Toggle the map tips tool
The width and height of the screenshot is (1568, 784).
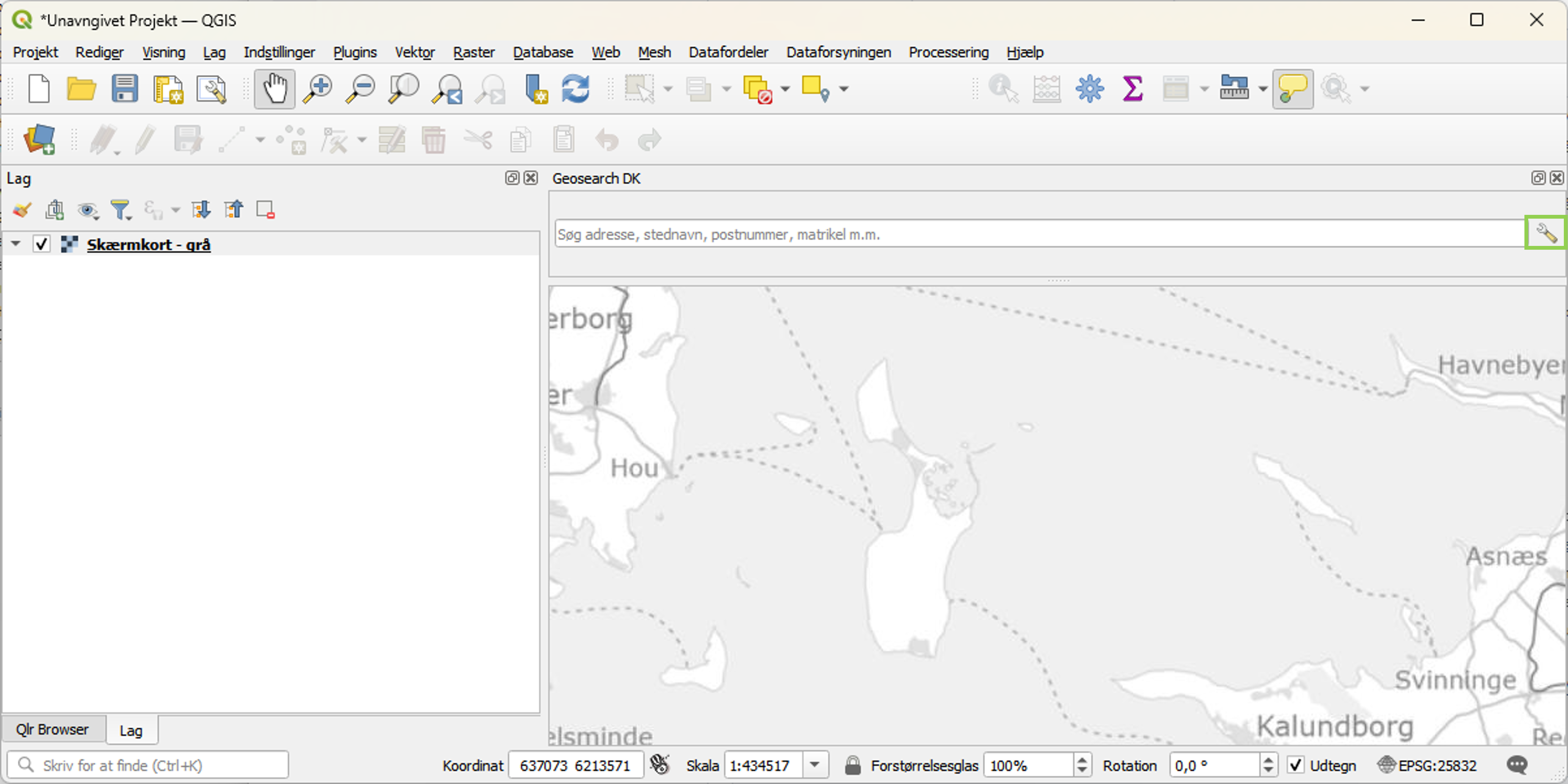coord(1292,88)
